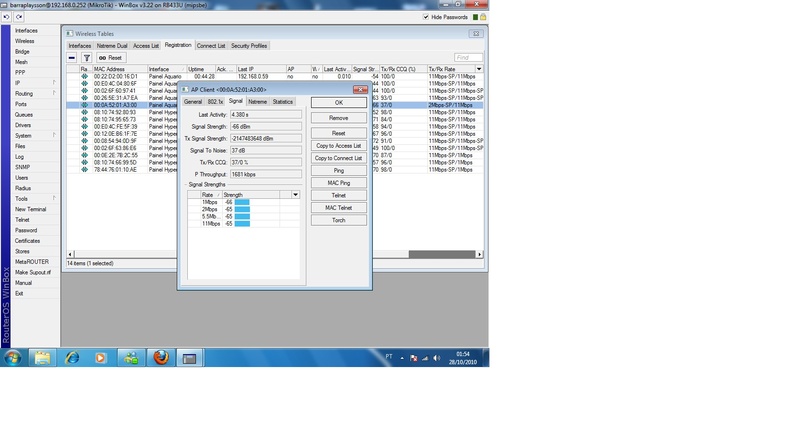800x433 pixels.
Task: Select the Statistics tab in AP Client
Action: point(283,101)
